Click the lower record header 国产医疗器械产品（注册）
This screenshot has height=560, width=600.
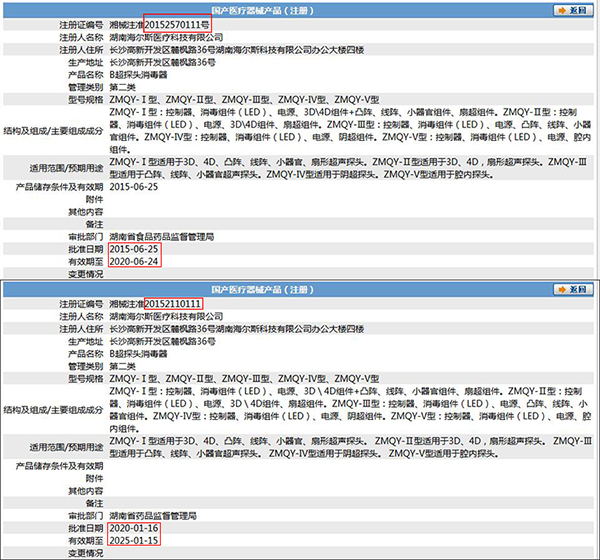tap(301, 289)
